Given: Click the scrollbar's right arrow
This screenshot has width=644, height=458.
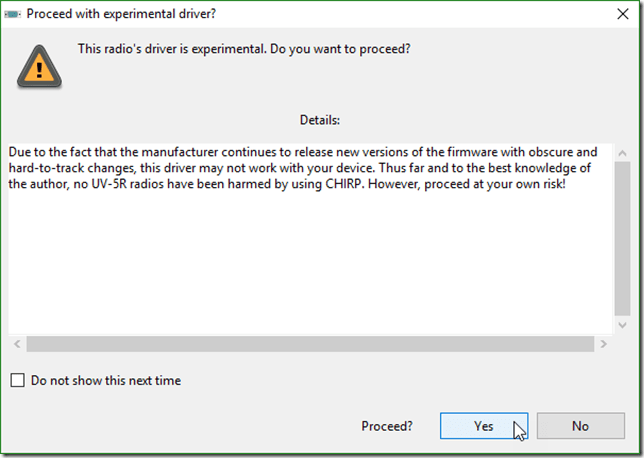Looking at the screenshot, I should [602, 343].
